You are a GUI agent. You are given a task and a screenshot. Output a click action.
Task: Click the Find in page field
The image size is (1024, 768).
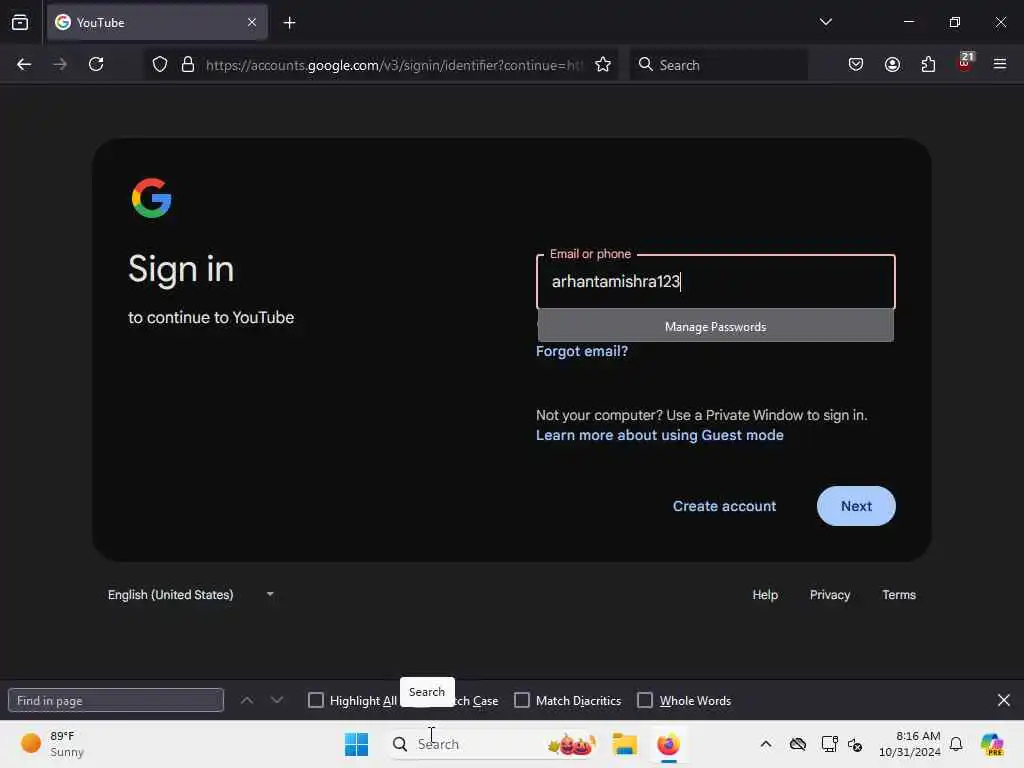tap(116, 700)
